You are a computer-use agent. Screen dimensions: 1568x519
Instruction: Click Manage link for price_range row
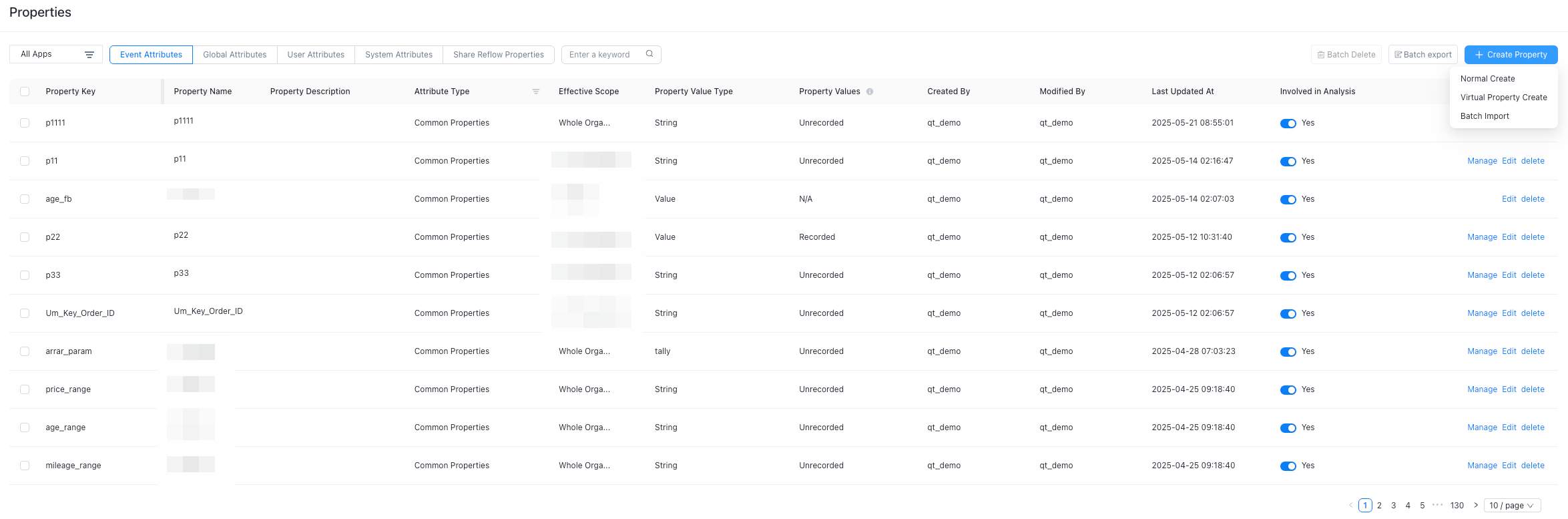pyautogui.click(x=1482, y=389)
